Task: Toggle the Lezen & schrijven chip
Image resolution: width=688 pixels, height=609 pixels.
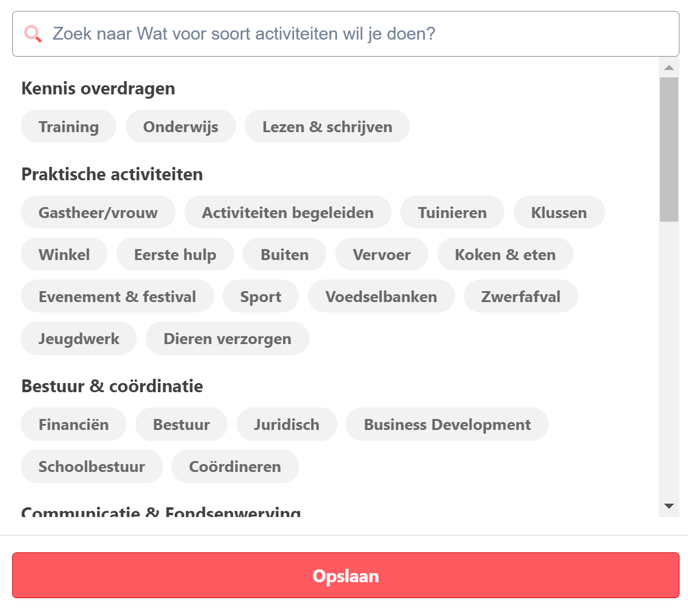Action: (x=327, y=127)
